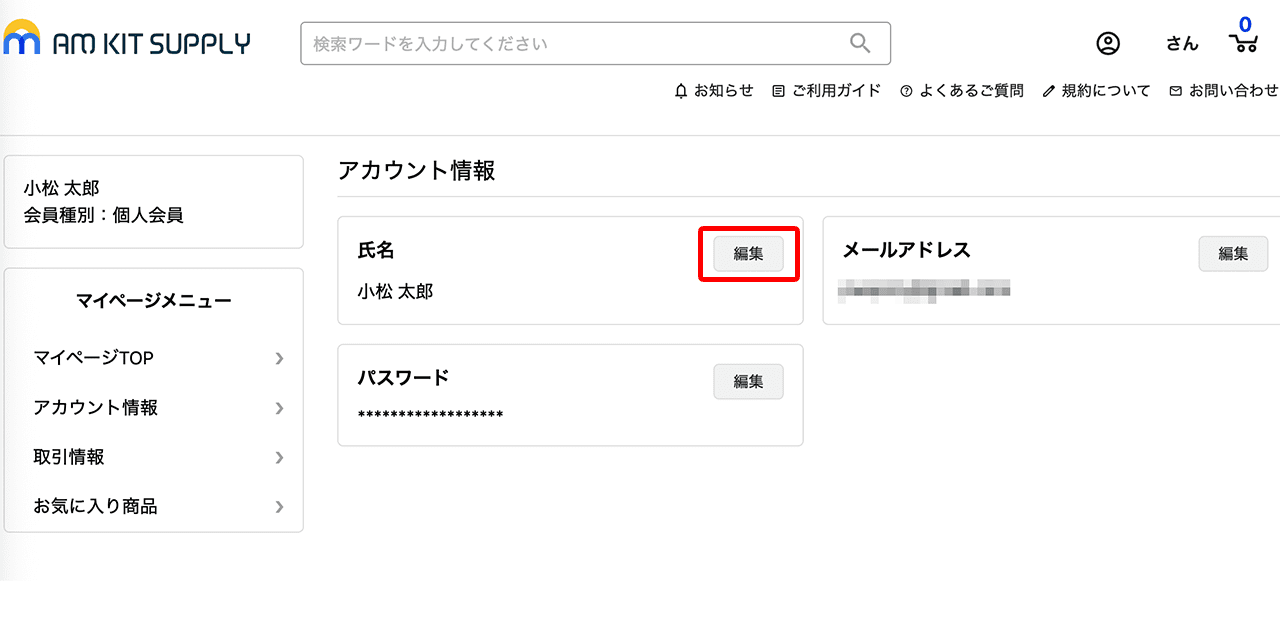The width and height of the screenshot is (1280, 622).
Task: Click the bell icon next to お知らせ
Action: [x=682, y=90]
